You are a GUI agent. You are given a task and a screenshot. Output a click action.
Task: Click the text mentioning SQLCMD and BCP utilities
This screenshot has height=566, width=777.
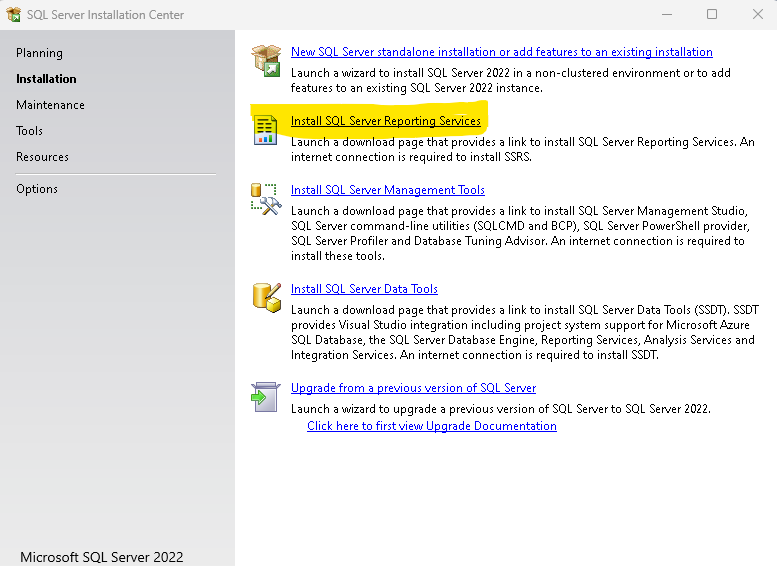click(520, 226)
